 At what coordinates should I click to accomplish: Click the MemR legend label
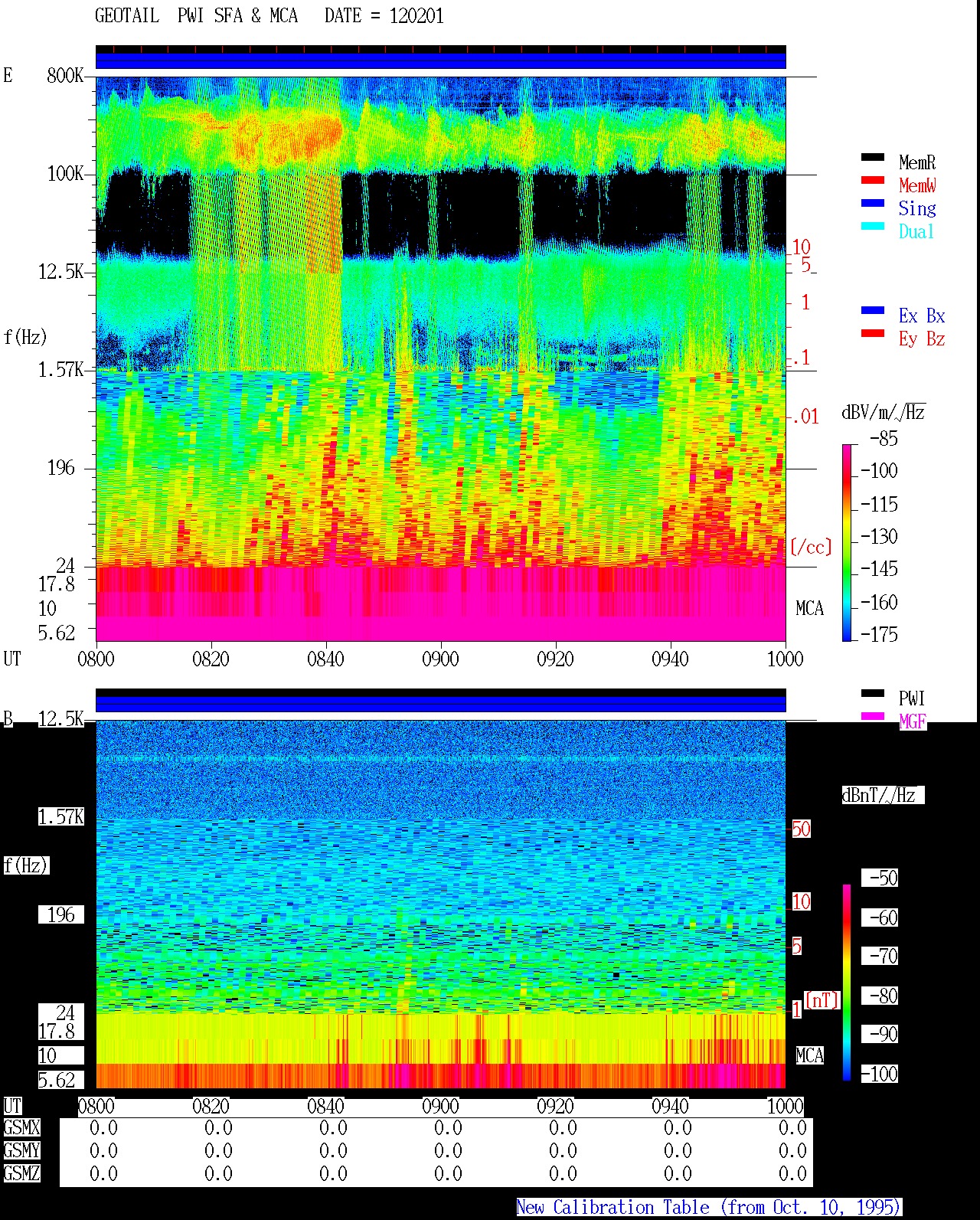coord(917,162)
